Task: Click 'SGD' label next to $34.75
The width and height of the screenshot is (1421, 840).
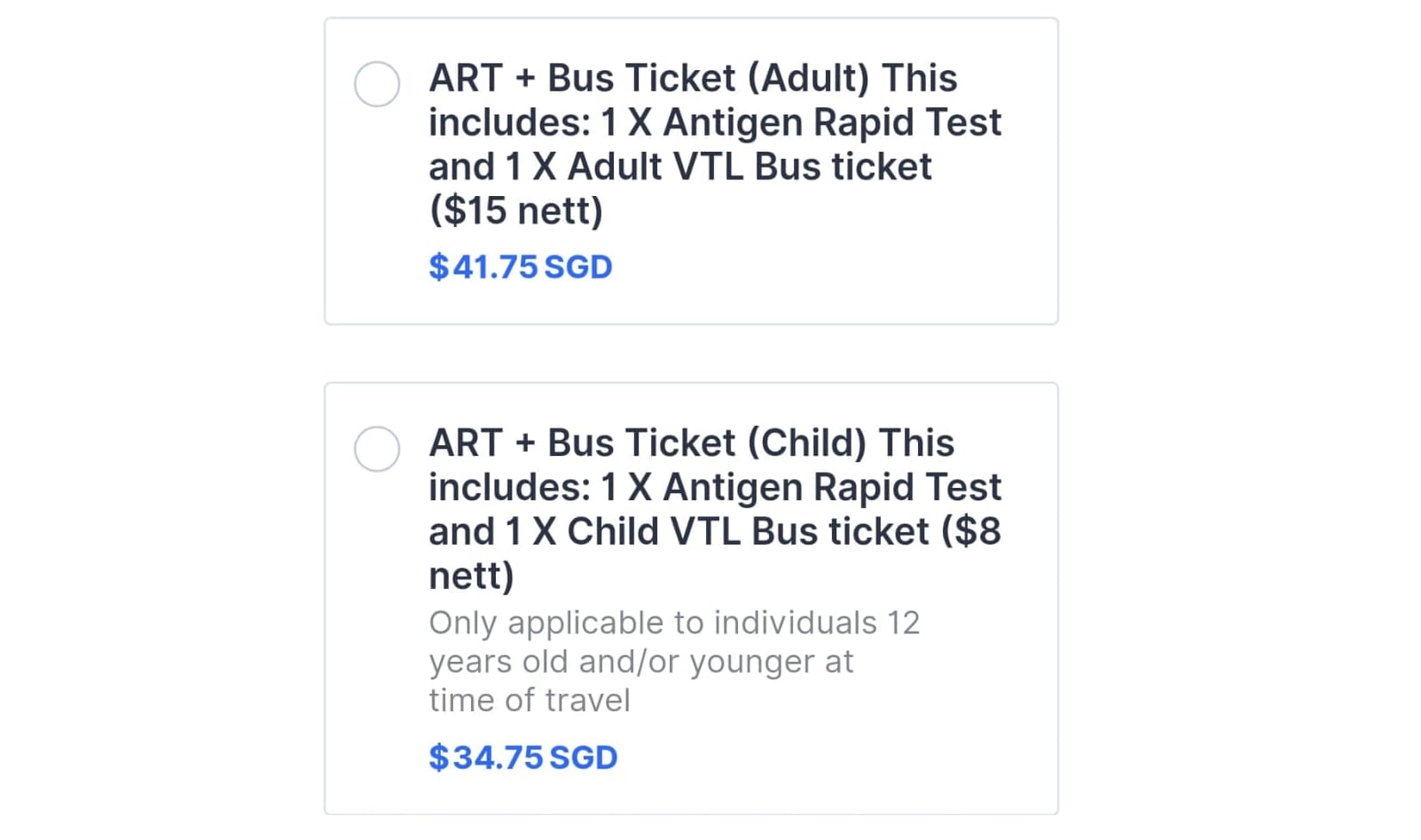Action: tap(583, 758)
